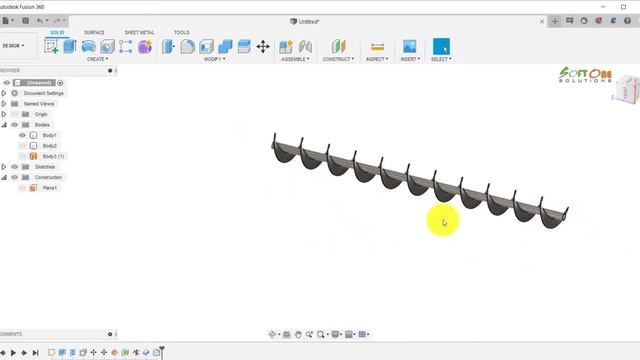Choose the Joint tool icon
Image resolution: width=640 pixels, height=360 pixels.
305,47
